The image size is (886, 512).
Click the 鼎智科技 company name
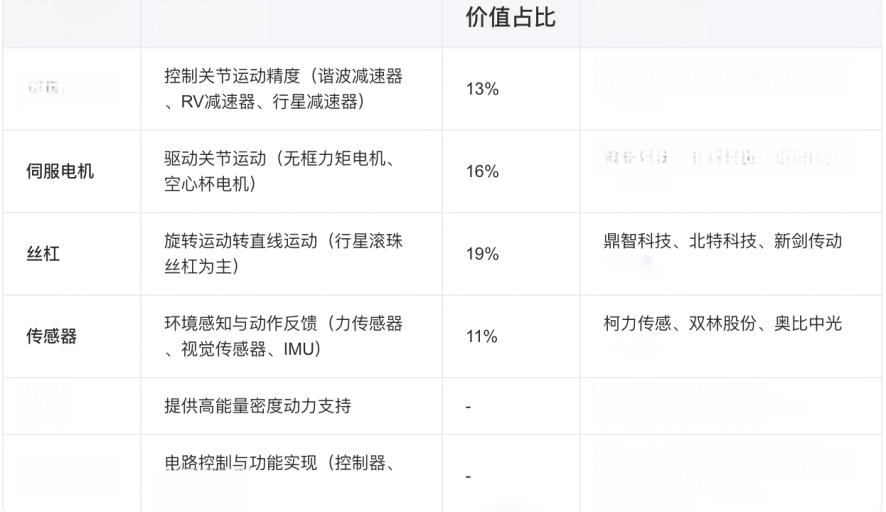click(x=637, y=241)
